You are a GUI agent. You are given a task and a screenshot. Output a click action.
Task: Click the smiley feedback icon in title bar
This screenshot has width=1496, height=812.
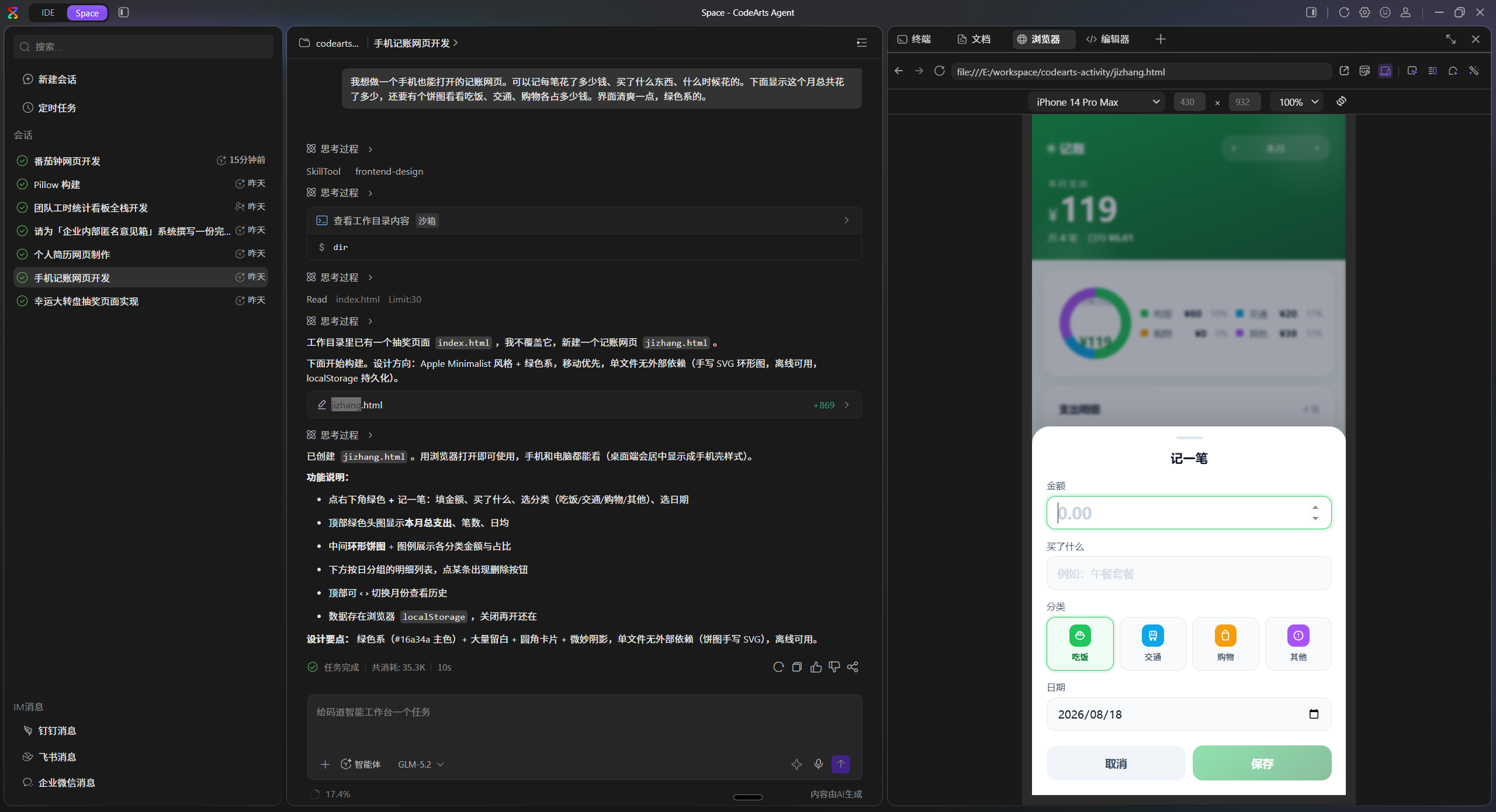1385,12
